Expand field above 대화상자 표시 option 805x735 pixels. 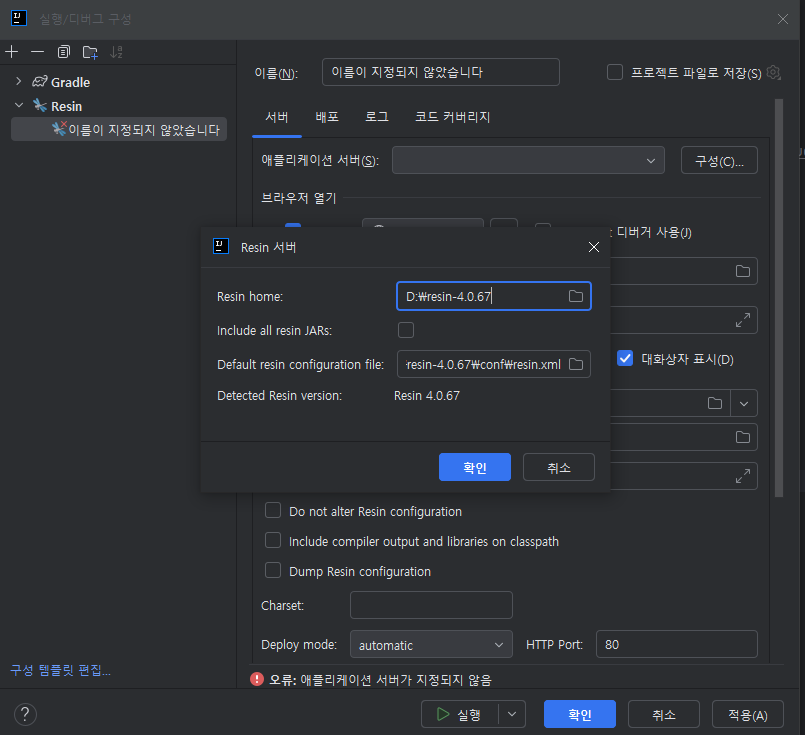pyautogui.click(x=742, y=320)
